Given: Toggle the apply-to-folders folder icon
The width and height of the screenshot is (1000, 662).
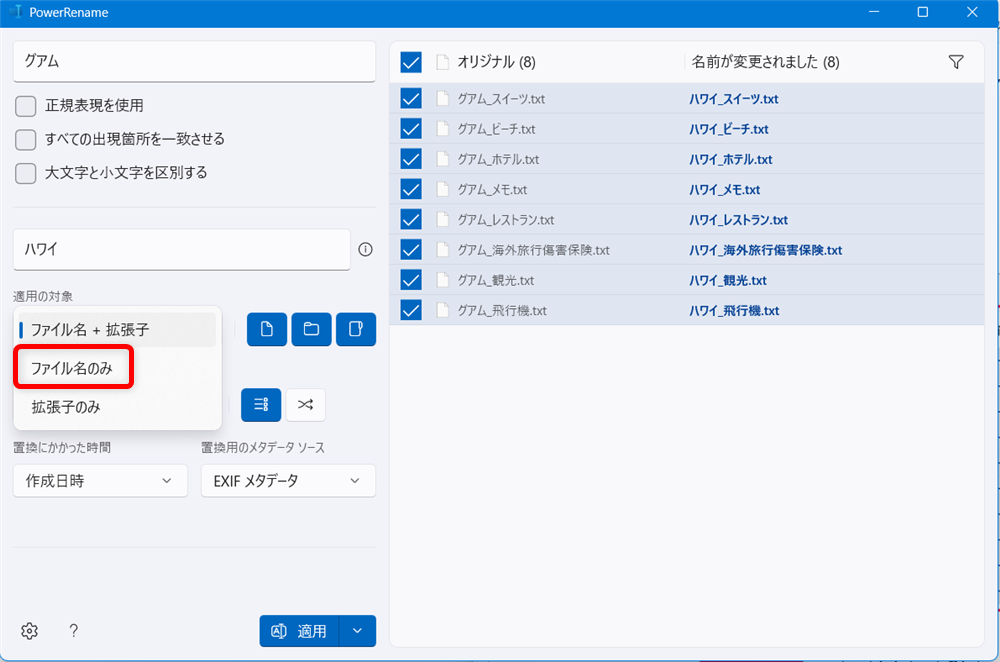Looking at the screenshot, I should click(311, 329).
